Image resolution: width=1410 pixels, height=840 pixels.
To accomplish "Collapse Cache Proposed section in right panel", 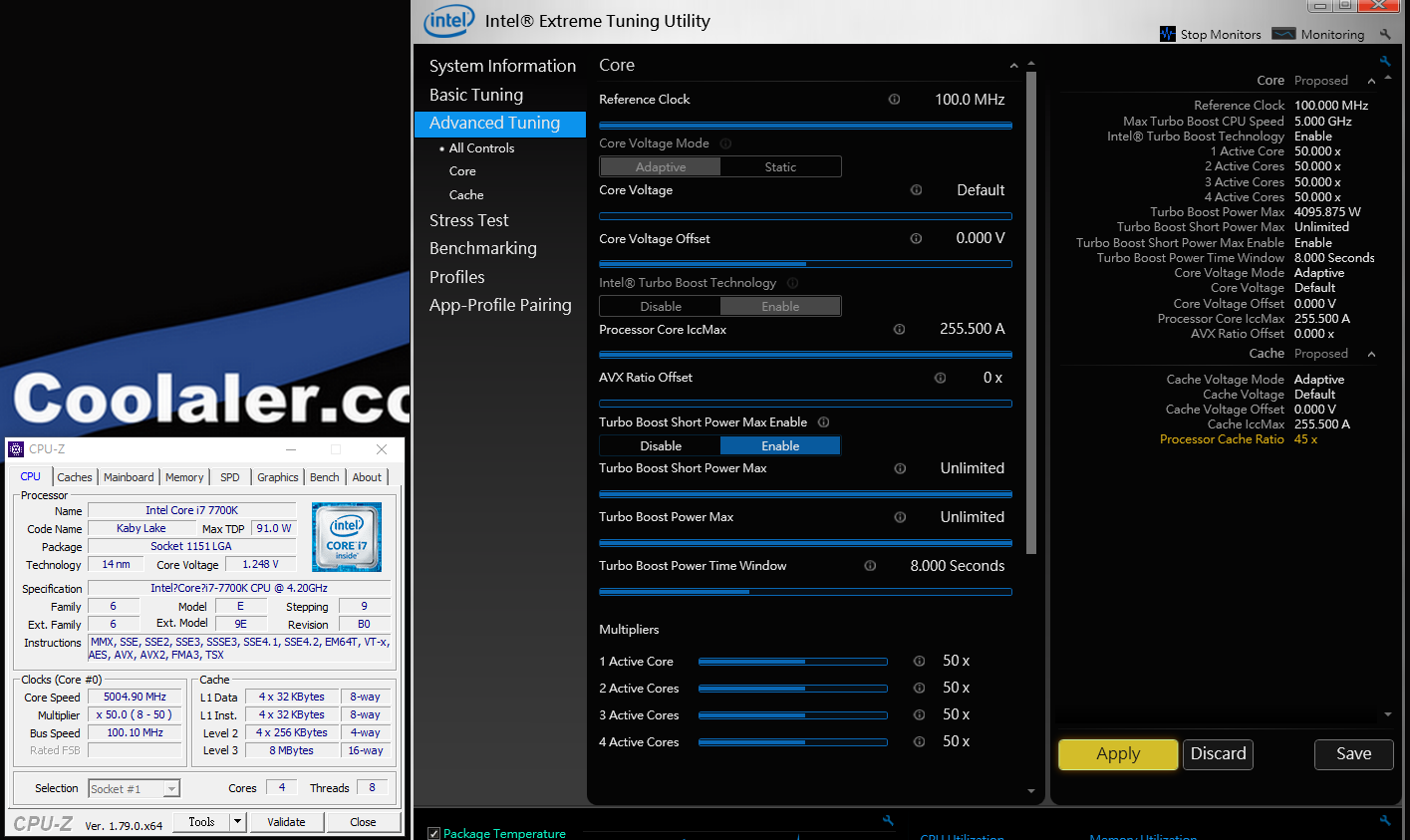I will click(1371, 354).
